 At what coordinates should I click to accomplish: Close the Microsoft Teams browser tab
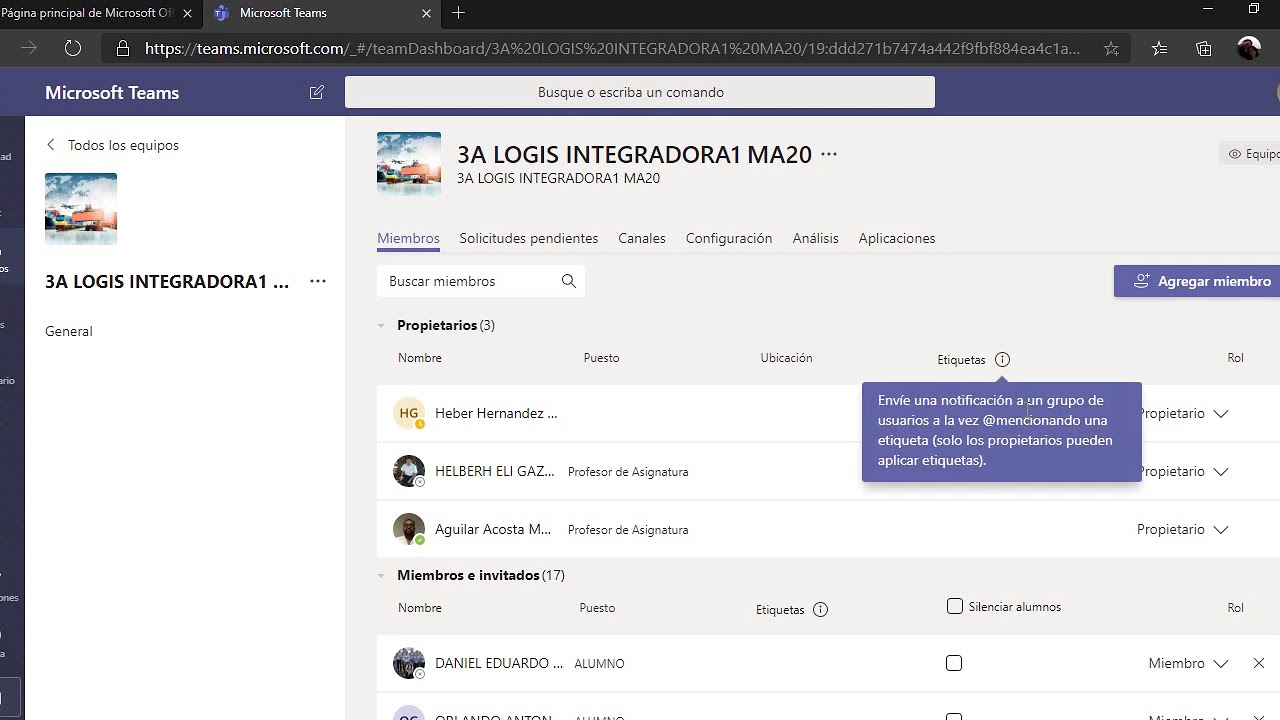pos(427,13)
